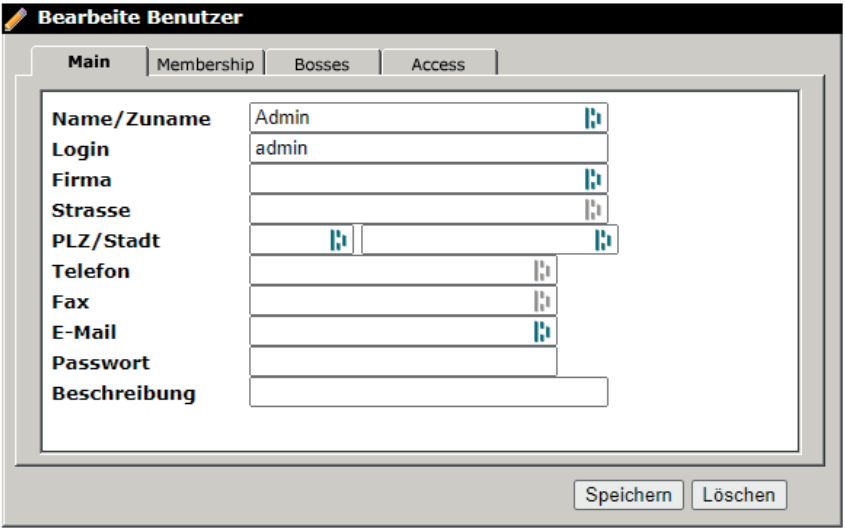This screenshot has width=845, height=530.
Task: Place cursor in the Name/Zuname field text
Action: tap(410, 119)
